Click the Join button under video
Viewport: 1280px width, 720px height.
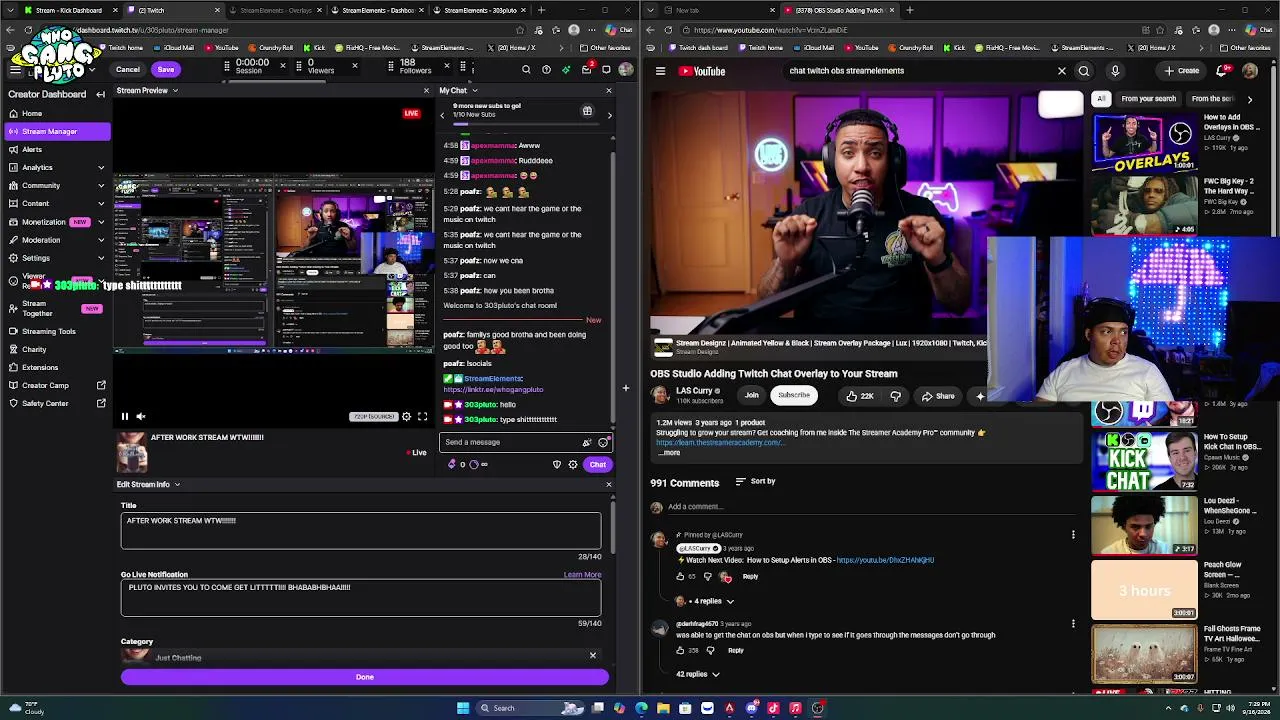pos(751,395)
